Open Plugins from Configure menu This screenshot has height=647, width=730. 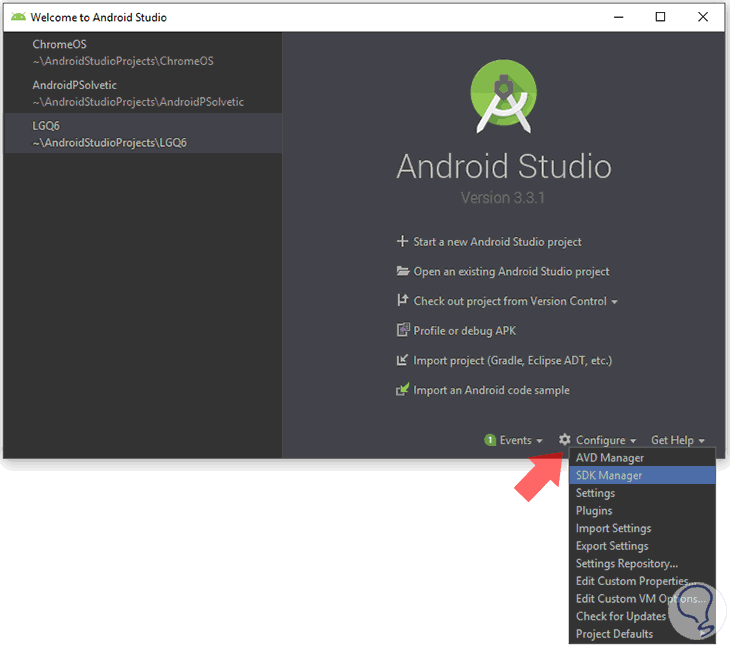pos(642,511)
